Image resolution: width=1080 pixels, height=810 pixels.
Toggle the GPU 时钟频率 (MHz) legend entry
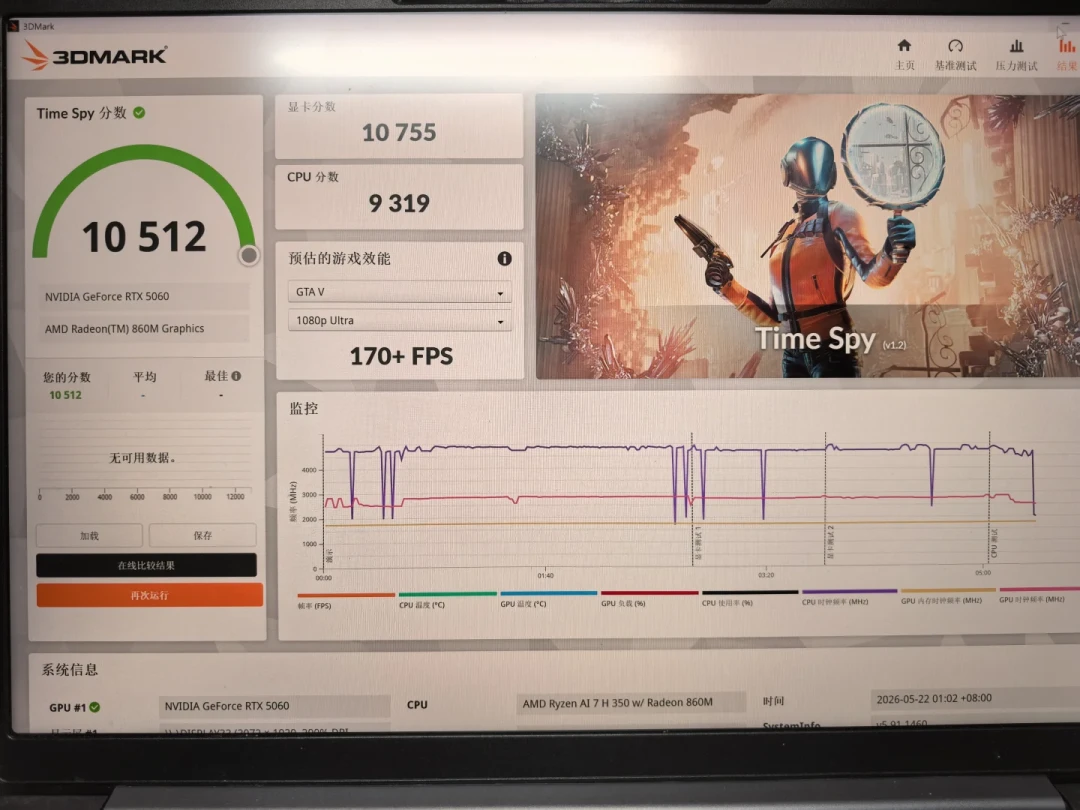[x=1039, y=594]
